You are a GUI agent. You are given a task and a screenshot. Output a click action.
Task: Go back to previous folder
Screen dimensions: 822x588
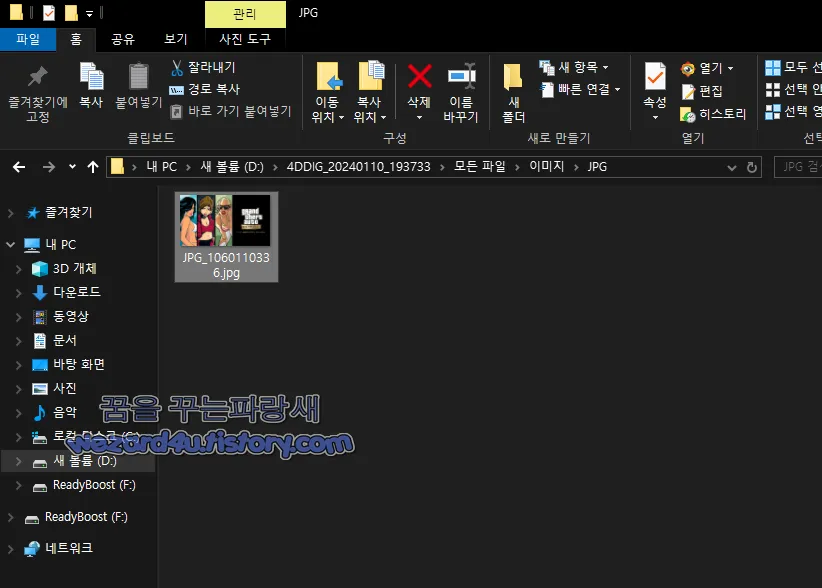[x=19, y=167]
